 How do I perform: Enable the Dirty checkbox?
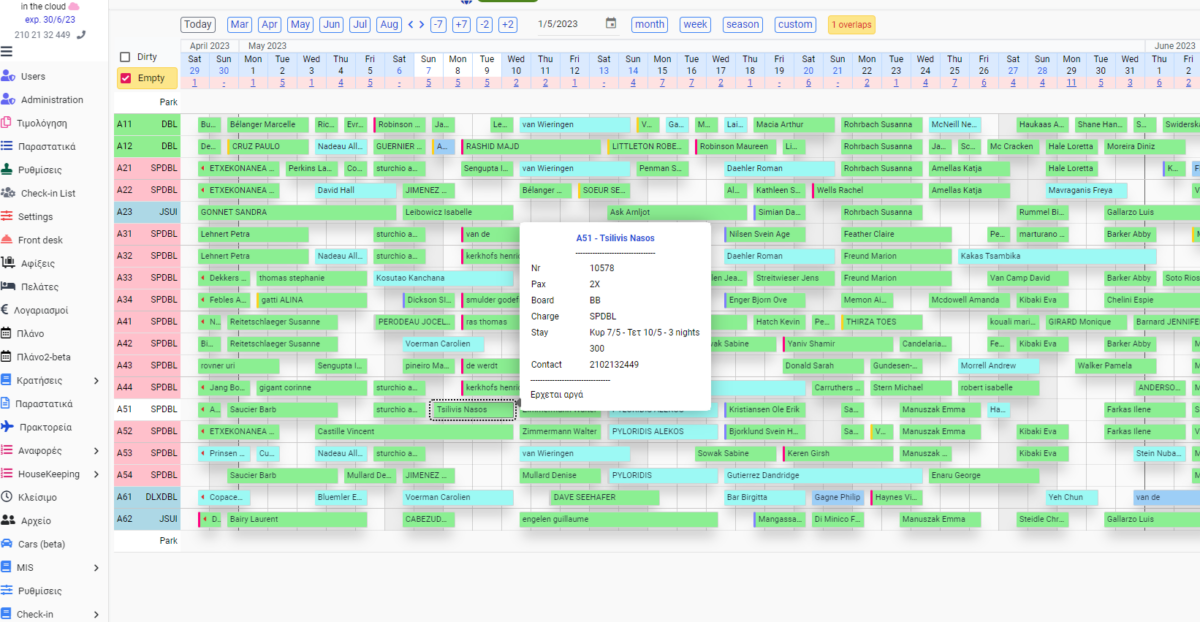click(125, 57)
